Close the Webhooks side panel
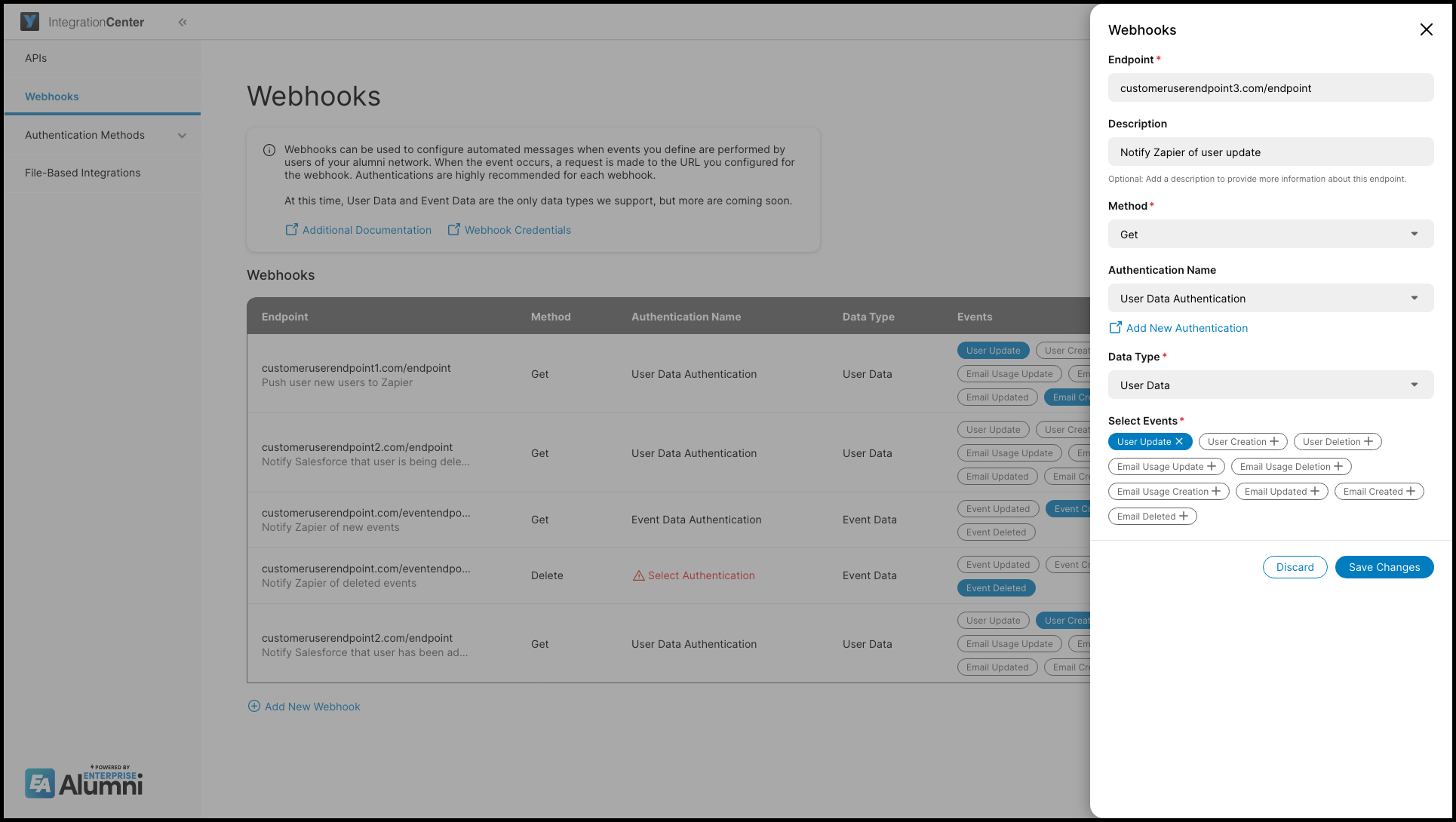This screenshot has height=822, width=1456. click(1426, 29)
